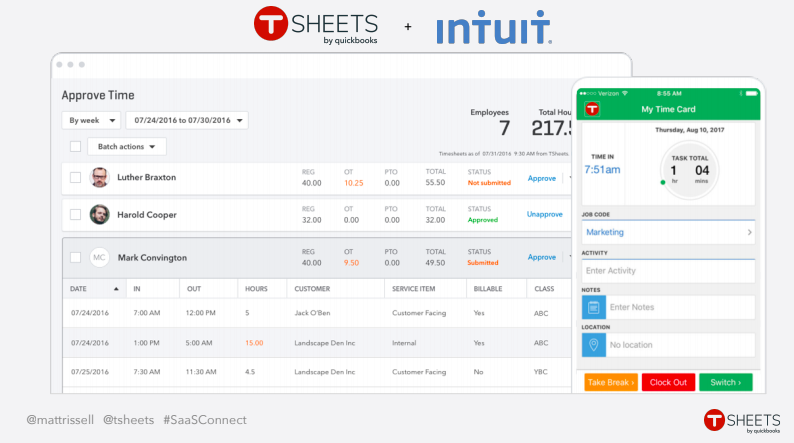The height and width of the screenshot is (443, 794).
Task: Click the No location field
Action: point(680,345)
